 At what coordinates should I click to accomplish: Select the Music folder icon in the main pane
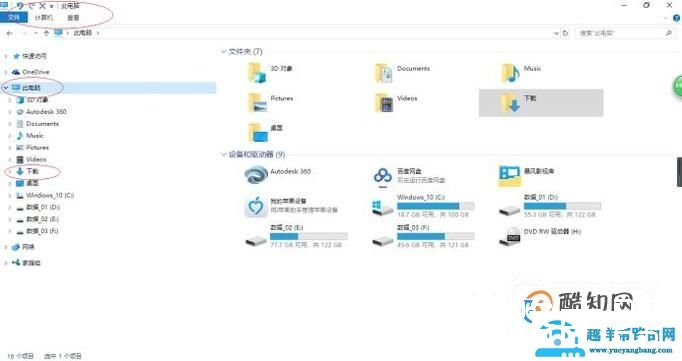tap(510, 73)
